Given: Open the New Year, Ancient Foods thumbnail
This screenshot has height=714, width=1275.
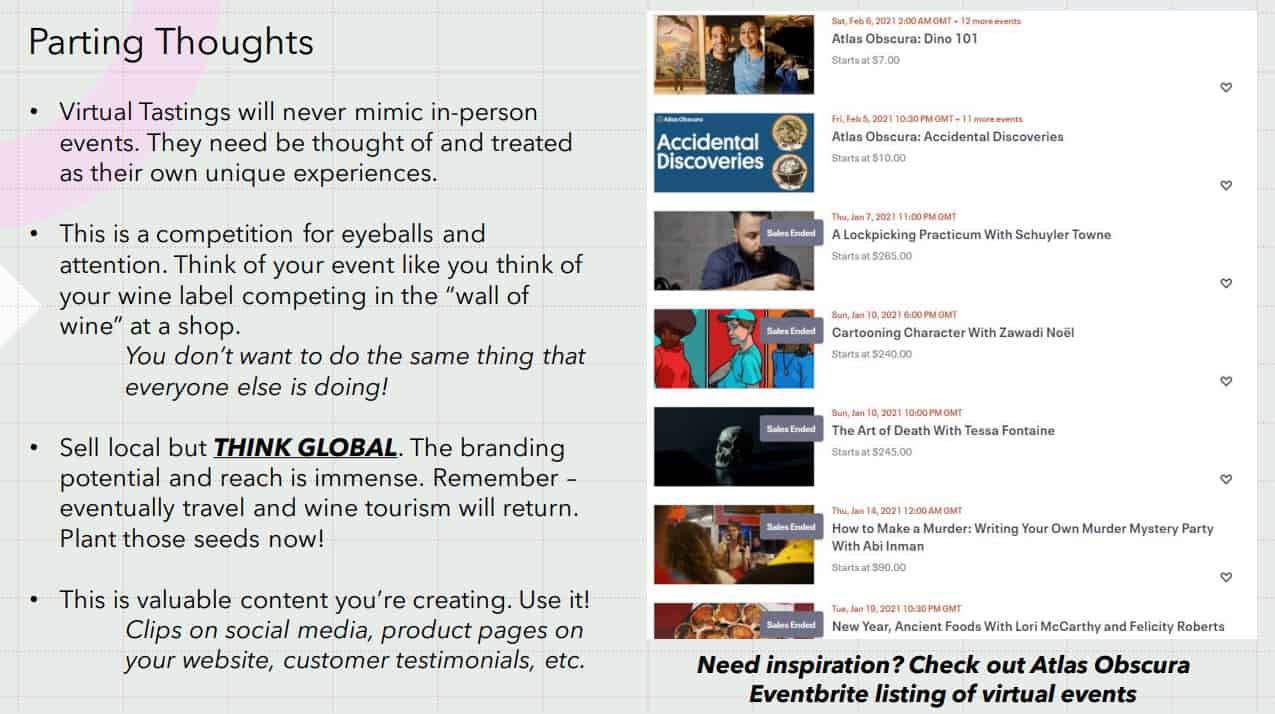Looking at the screenshot, I should [734, 620].
